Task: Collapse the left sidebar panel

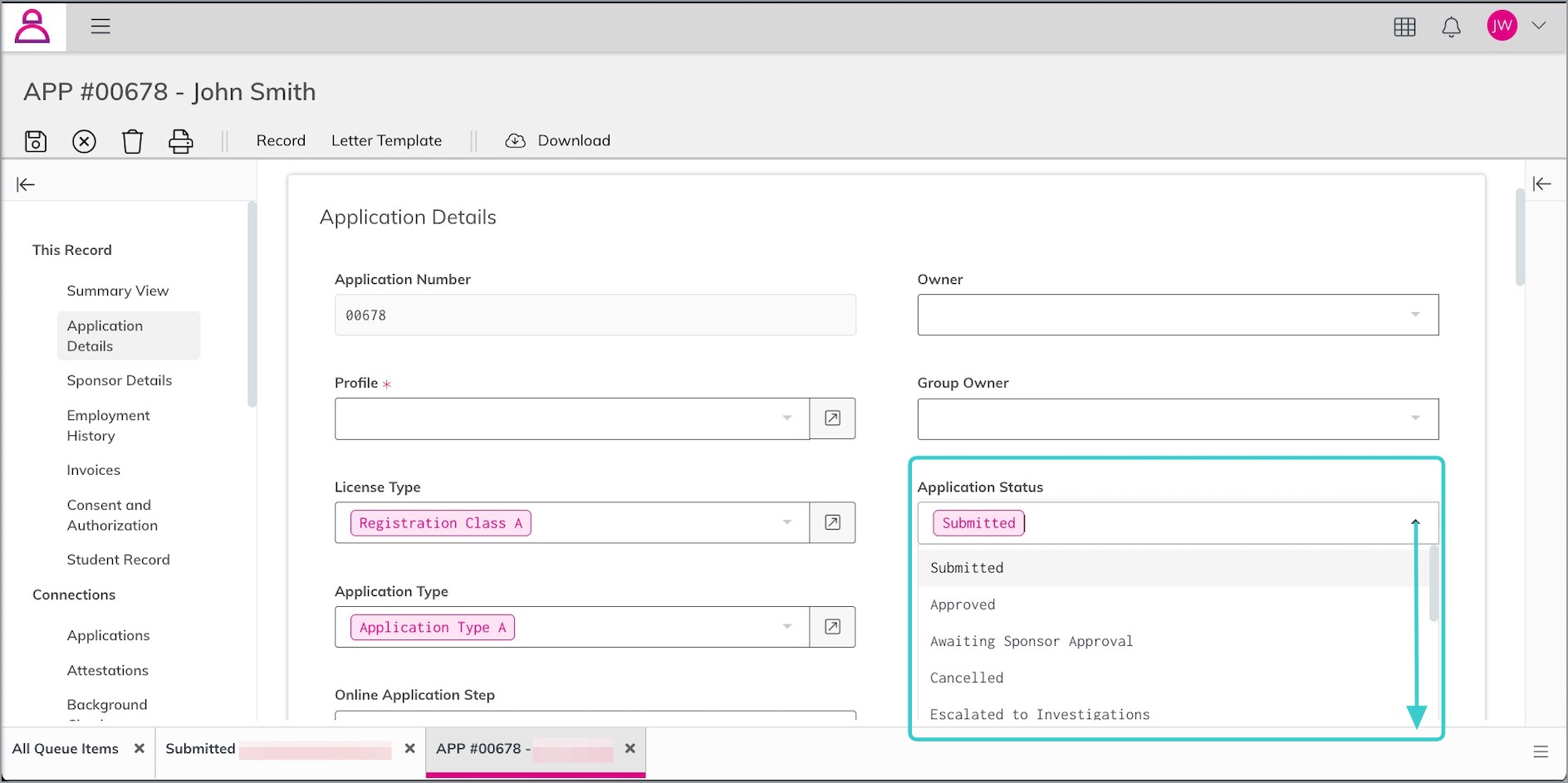Action: click(26, 184)
